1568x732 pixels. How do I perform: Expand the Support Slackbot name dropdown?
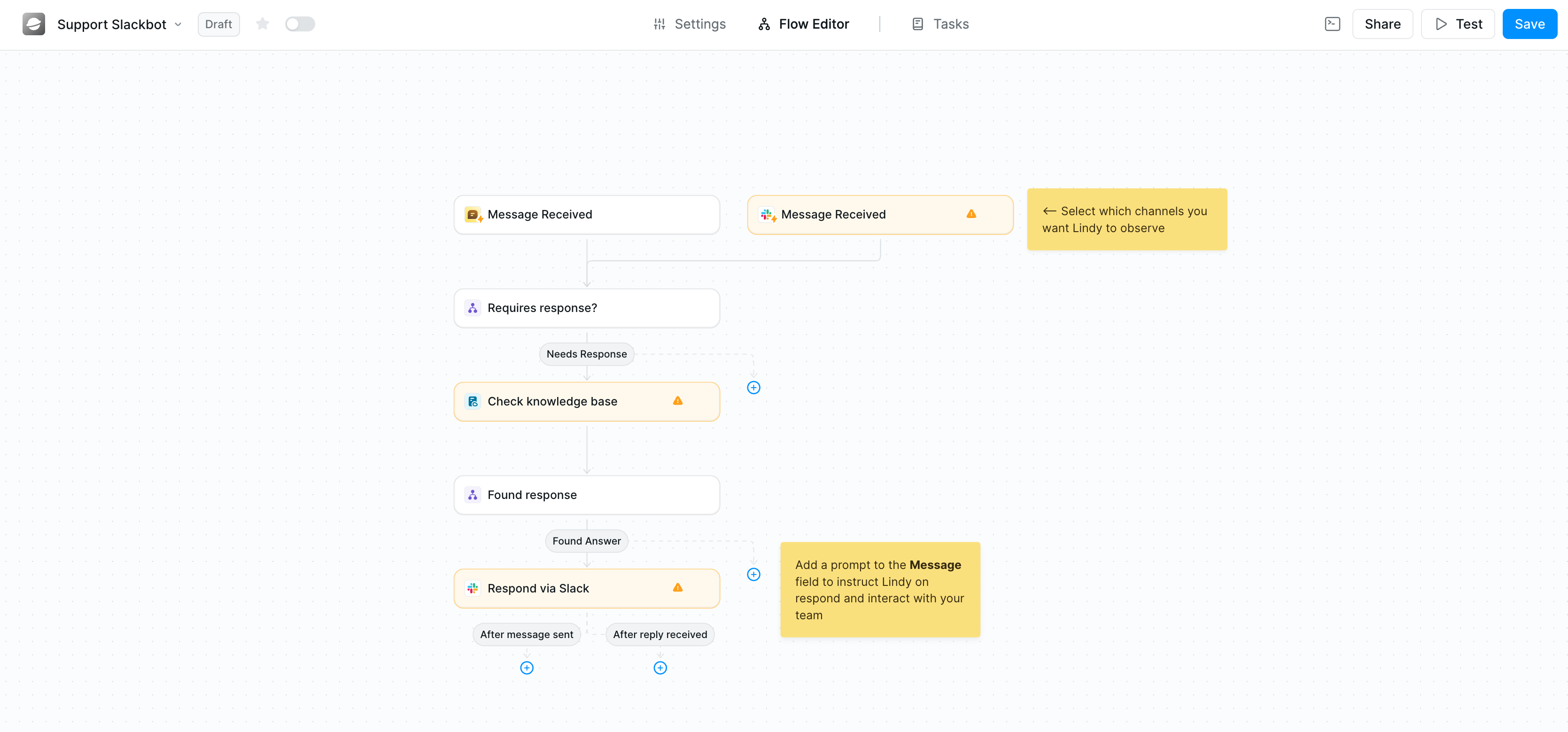178,24
